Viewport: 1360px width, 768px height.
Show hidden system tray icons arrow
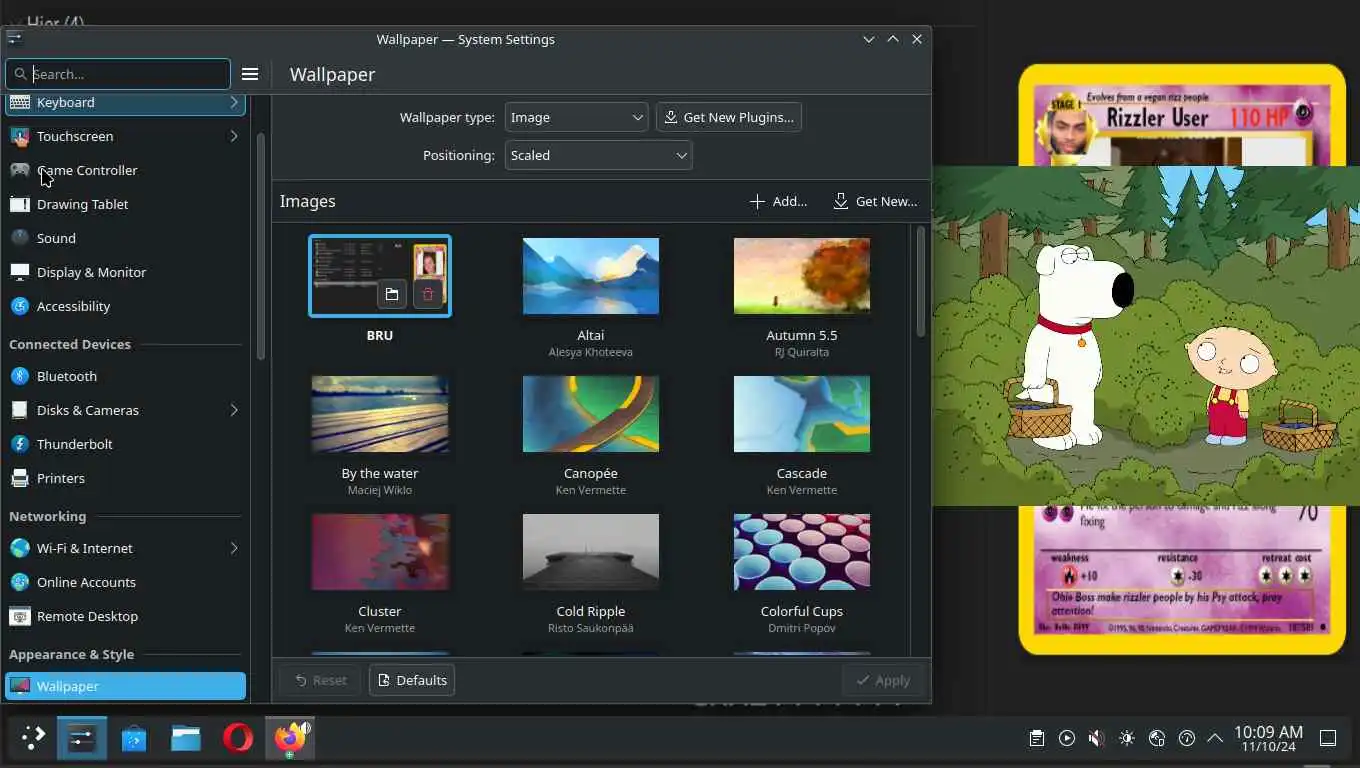coord(1215,739)
